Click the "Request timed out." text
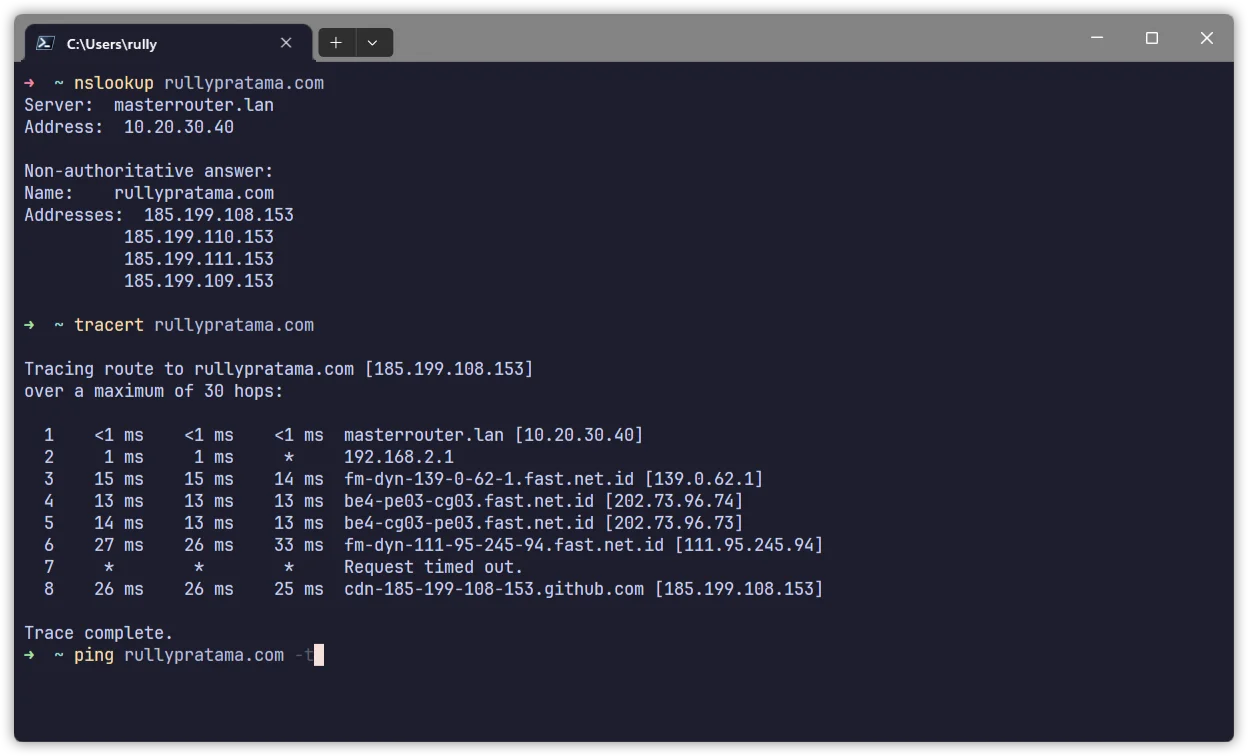This screenshot has width=1248, height=756. (433, 567)
